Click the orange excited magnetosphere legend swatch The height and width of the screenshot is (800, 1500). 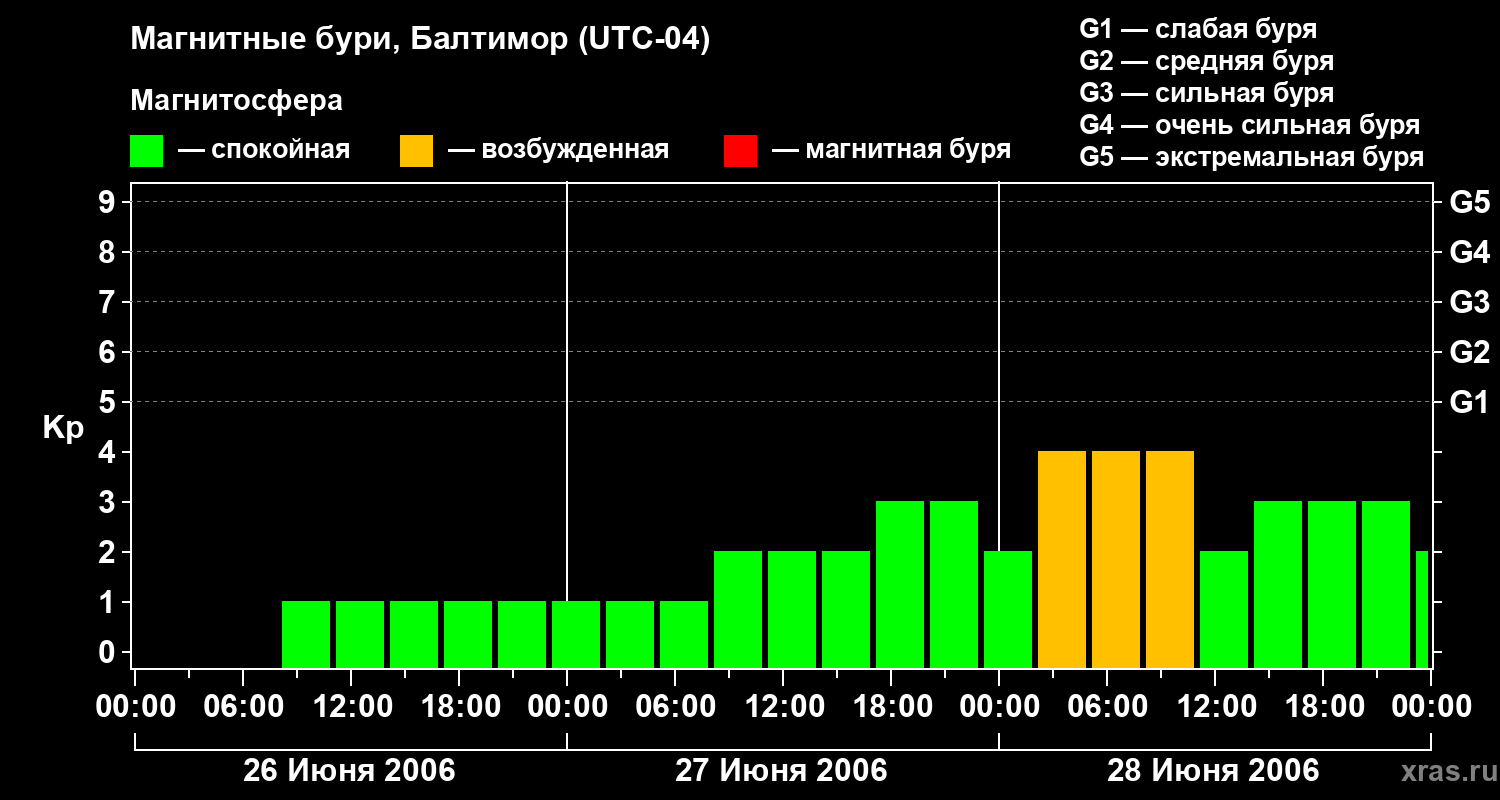[x=416, y=151]
